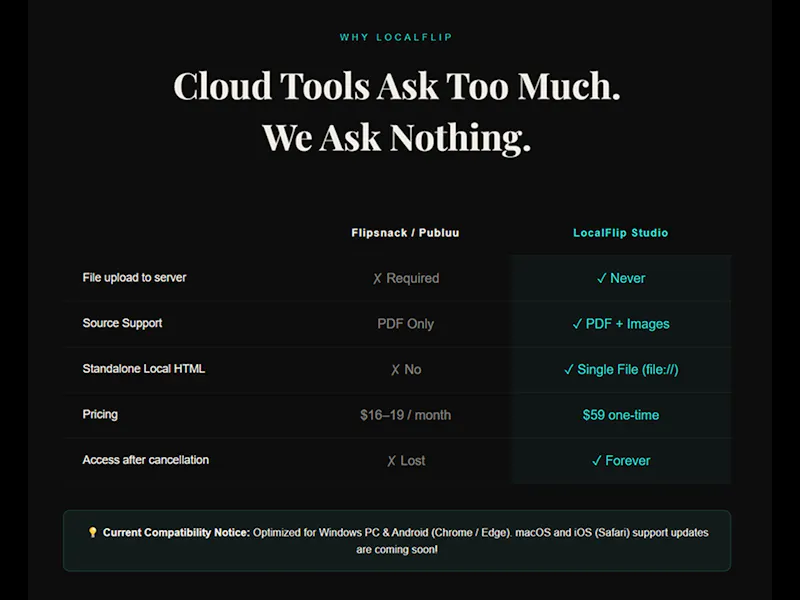
Task: Click the '✓ Never' cell
Action: tap(621, 278)
